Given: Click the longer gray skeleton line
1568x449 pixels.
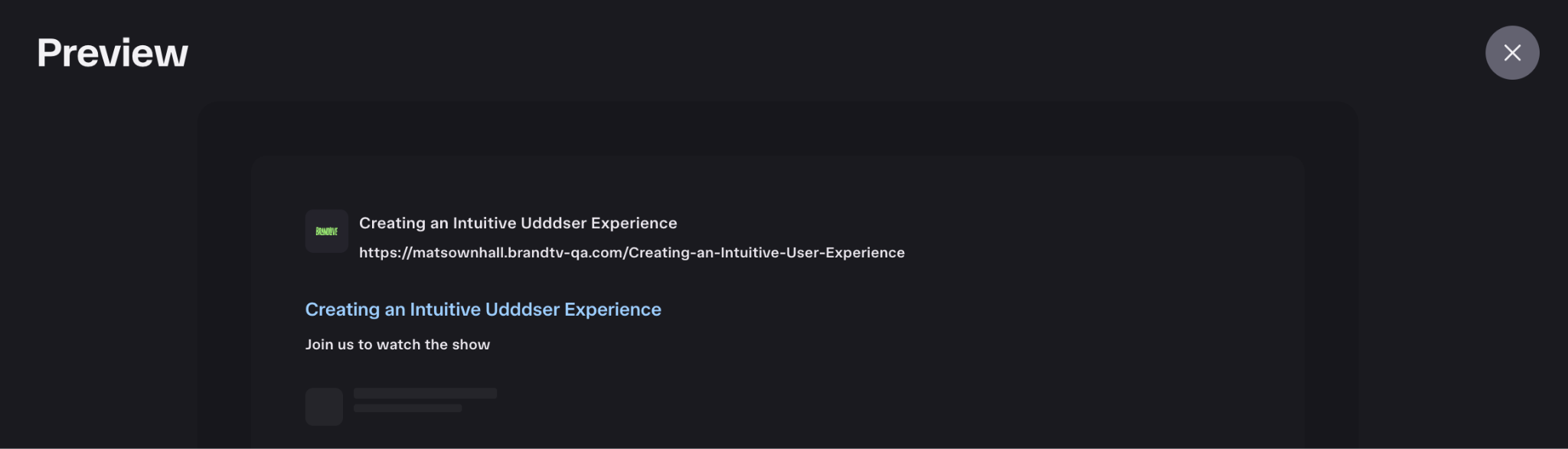Looking at the screenshot, I should [425, 393].
